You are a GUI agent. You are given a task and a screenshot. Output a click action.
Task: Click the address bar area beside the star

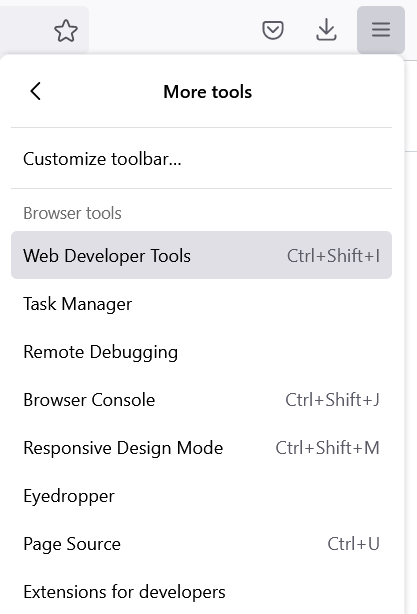23,31
